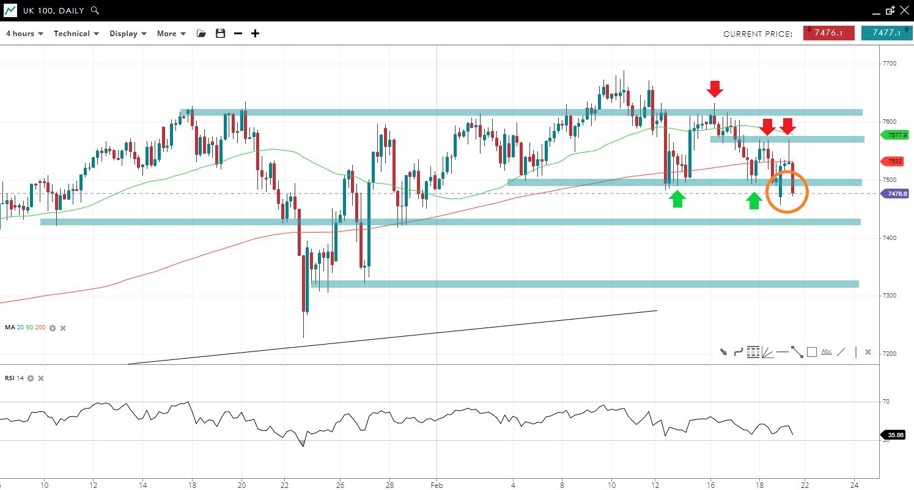Save the chart with the floppy disk icon
The width and height of the screenshot is (914, 490).
coord(220,34)
